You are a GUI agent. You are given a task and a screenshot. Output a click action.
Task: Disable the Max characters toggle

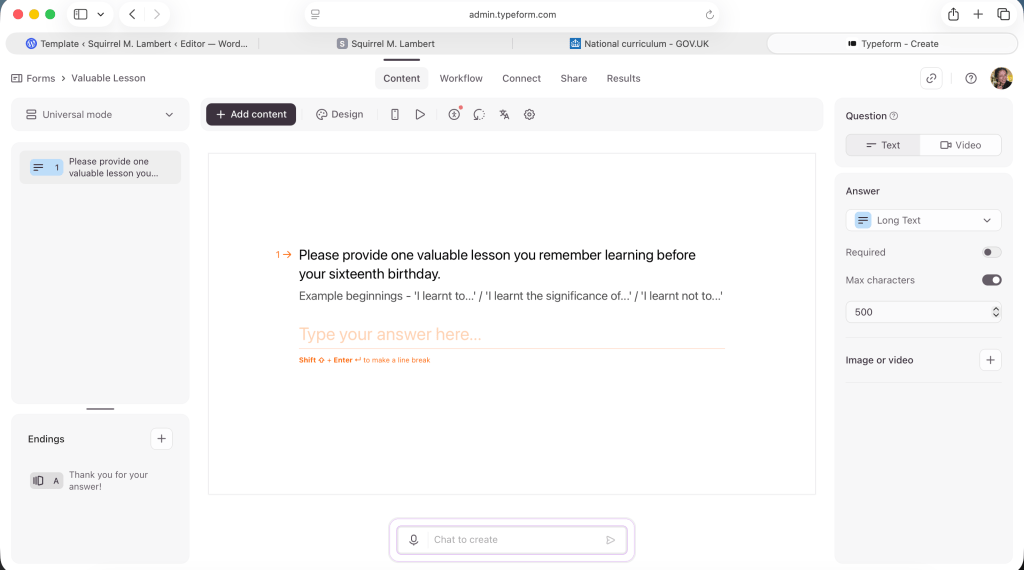(991, 281)
